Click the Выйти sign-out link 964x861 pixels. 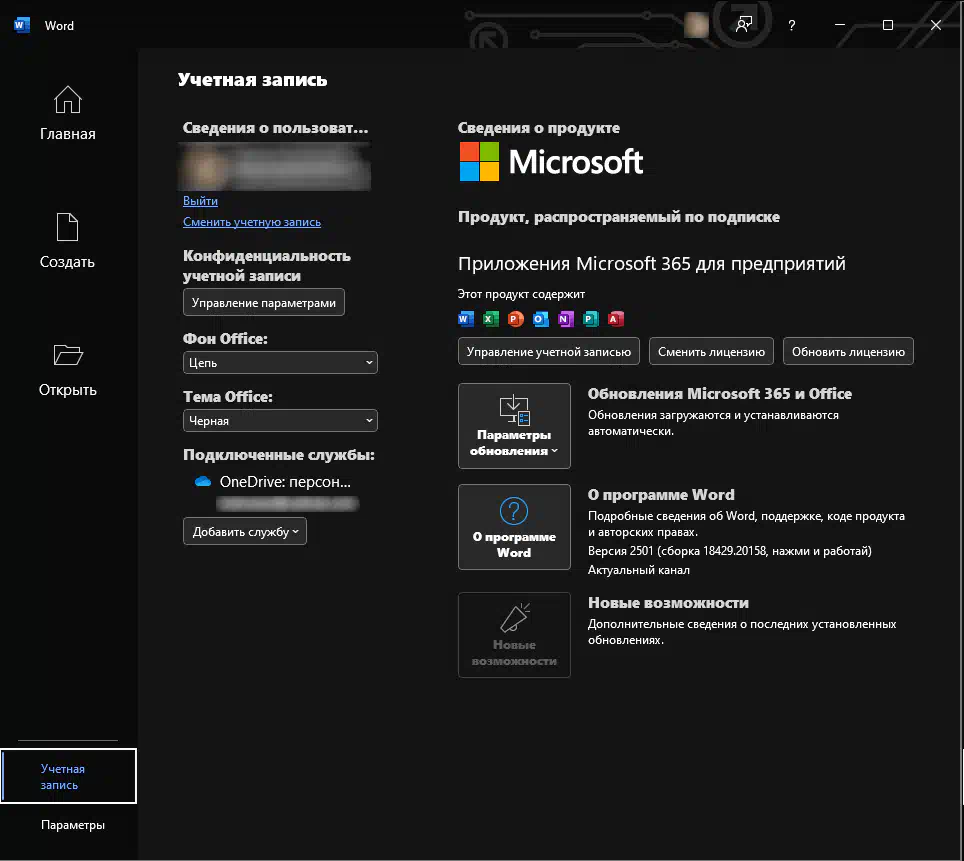200,201
